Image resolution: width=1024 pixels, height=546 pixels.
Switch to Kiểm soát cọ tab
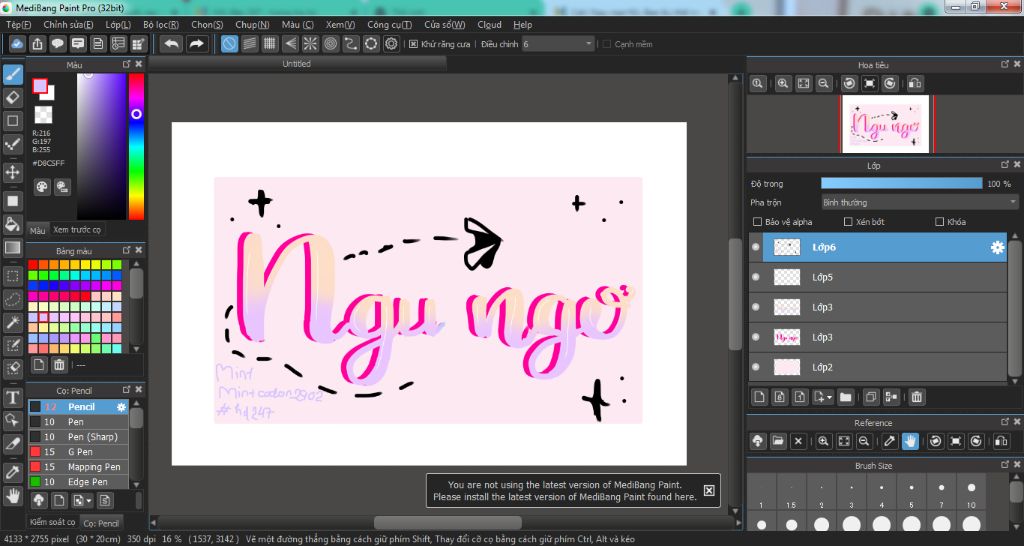(x=52, y=522)
